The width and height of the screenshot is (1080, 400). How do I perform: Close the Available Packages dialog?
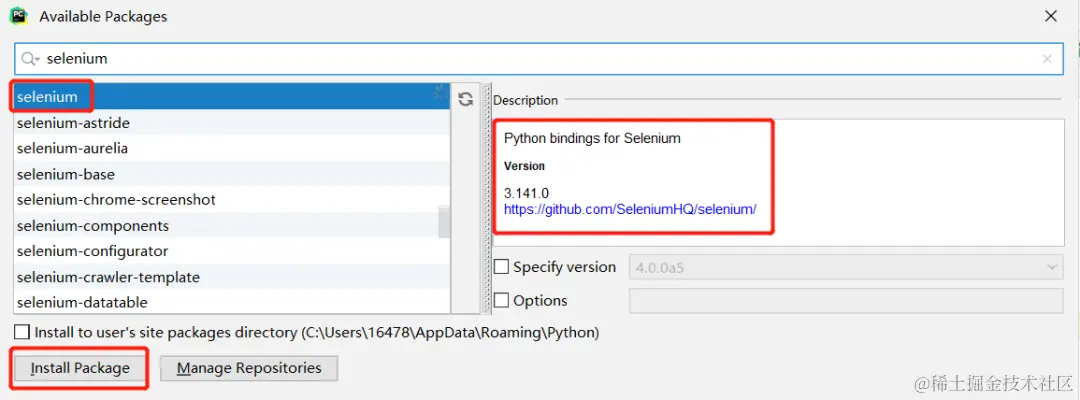tap(1051, 16)
